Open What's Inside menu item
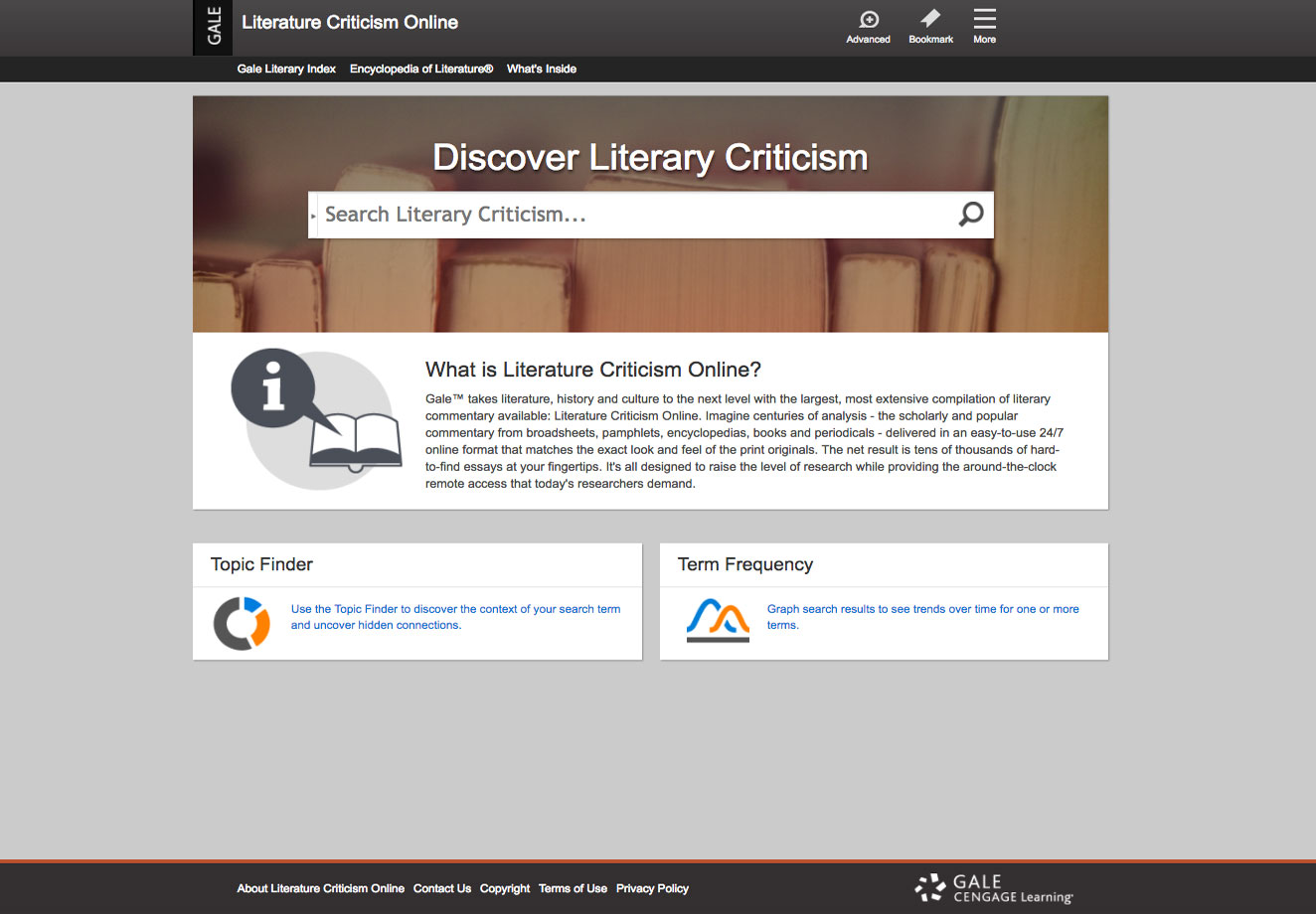 pos(542,69)
